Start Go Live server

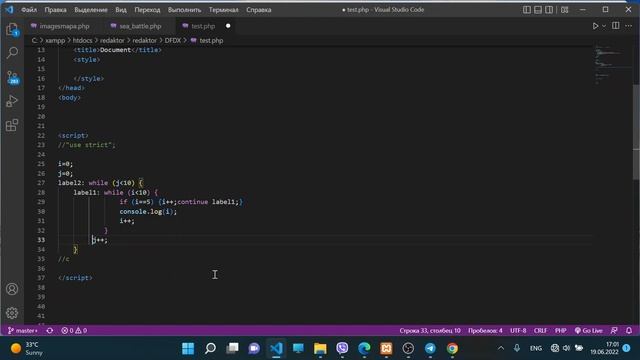pos(589,330)
